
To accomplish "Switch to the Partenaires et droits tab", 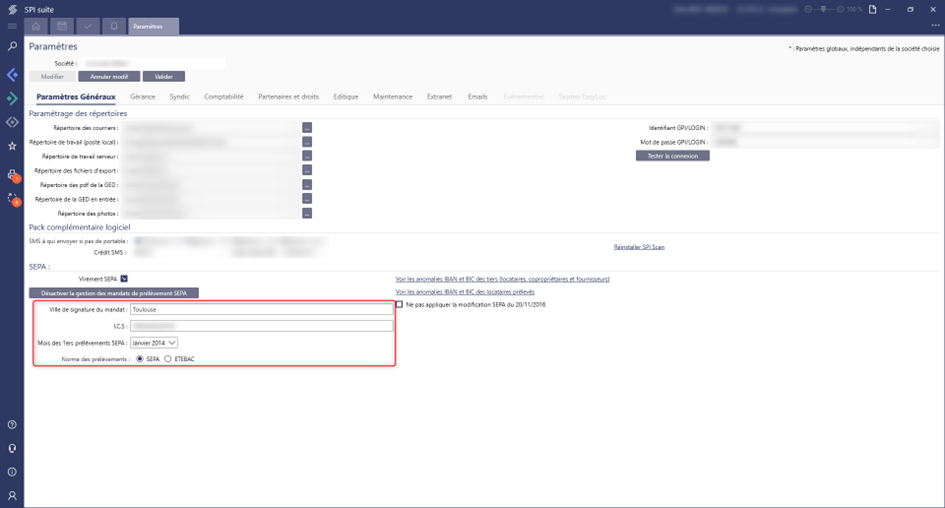I will point(288,96).
